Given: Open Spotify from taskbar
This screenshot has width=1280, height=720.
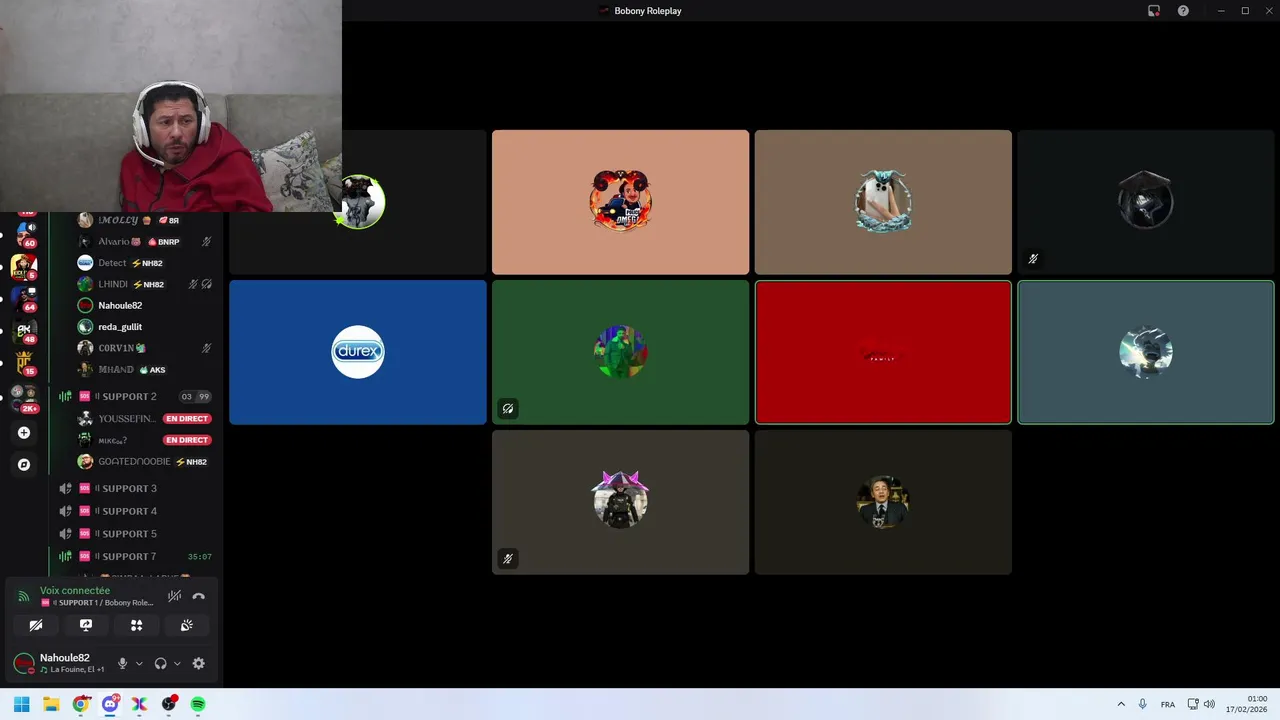Looking at the screenshot, I should [198, 704].
